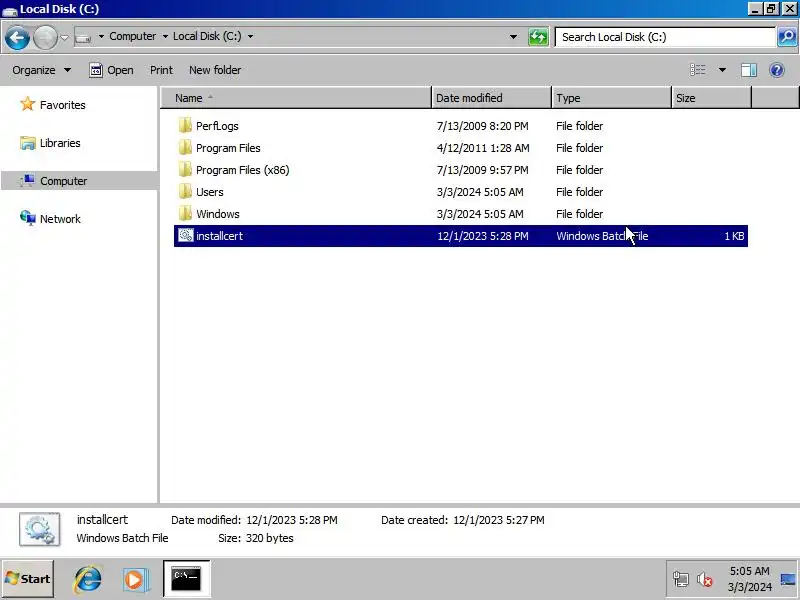800x600 pixels.
Task: Select the Program Files (x86) folder
Action: [x=242, y=170]
